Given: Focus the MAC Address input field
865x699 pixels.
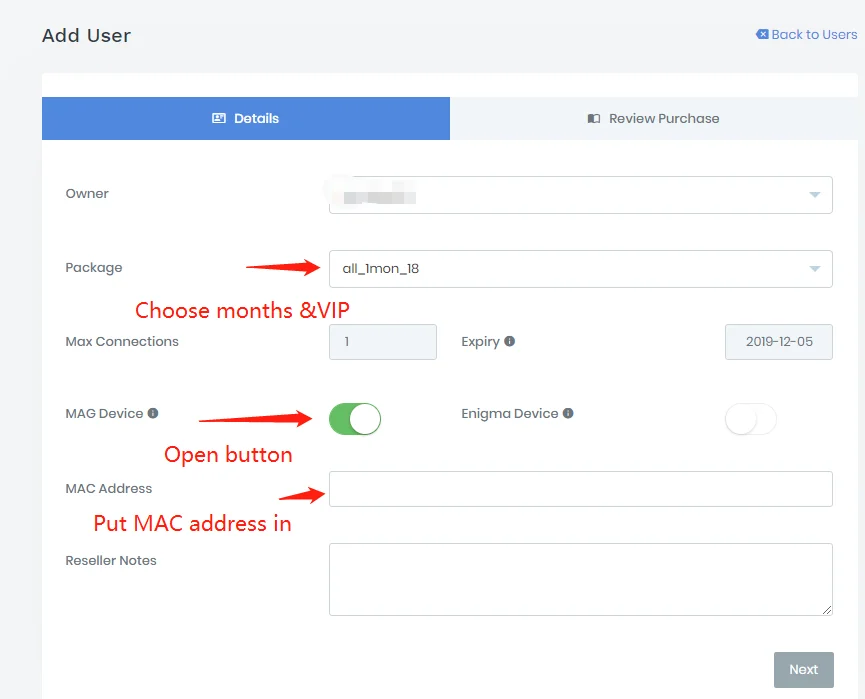Looking at the screenshot, I should tap(580, 489).
